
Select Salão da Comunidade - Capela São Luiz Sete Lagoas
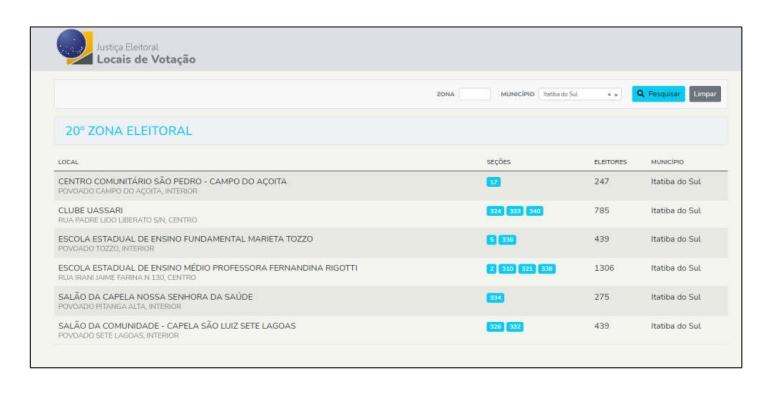177,326
